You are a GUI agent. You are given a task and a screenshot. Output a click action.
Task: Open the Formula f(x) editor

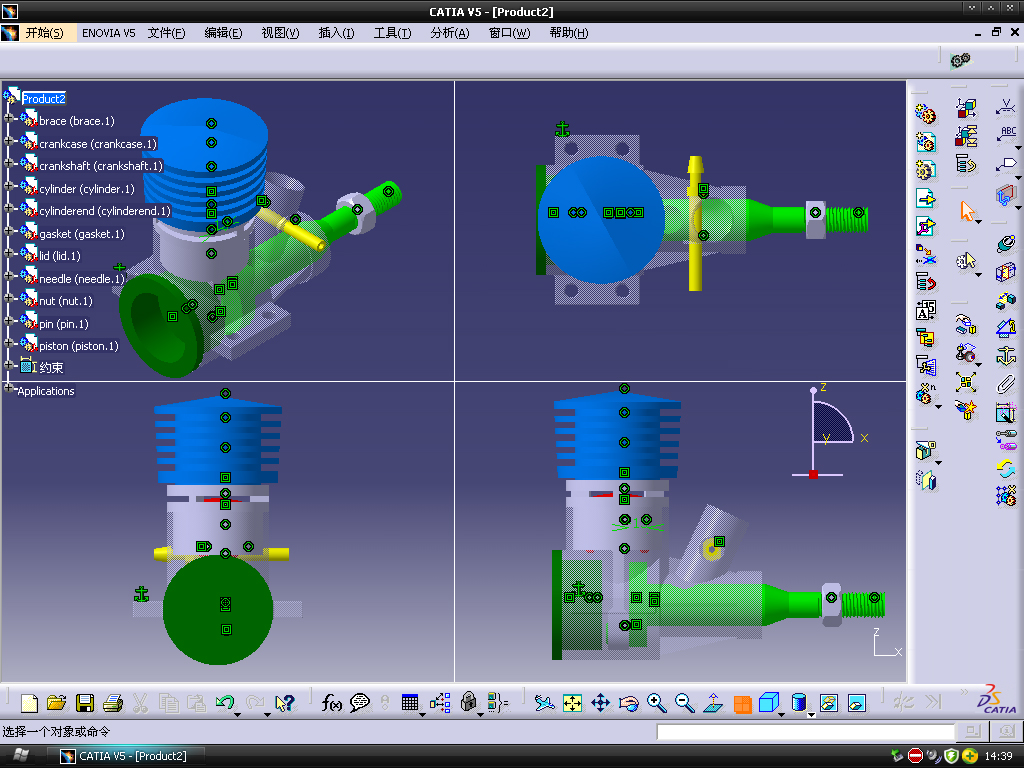click(x=331, y=703)
